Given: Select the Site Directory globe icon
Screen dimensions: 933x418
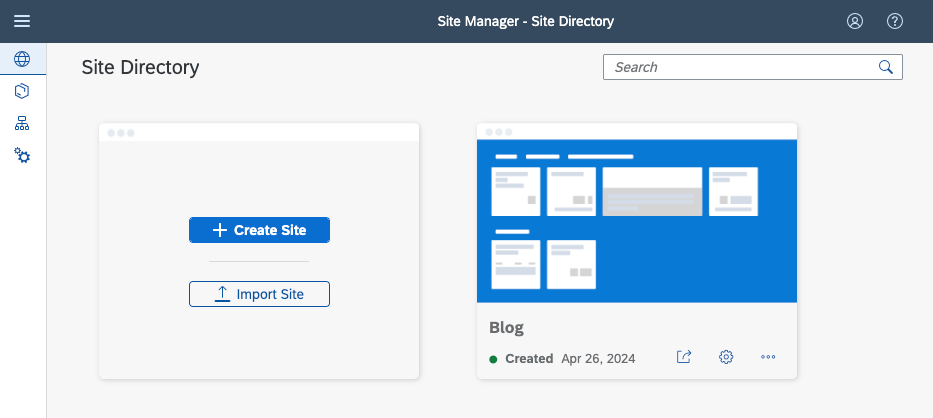Looking at the screenshot, I should (22, 59).
